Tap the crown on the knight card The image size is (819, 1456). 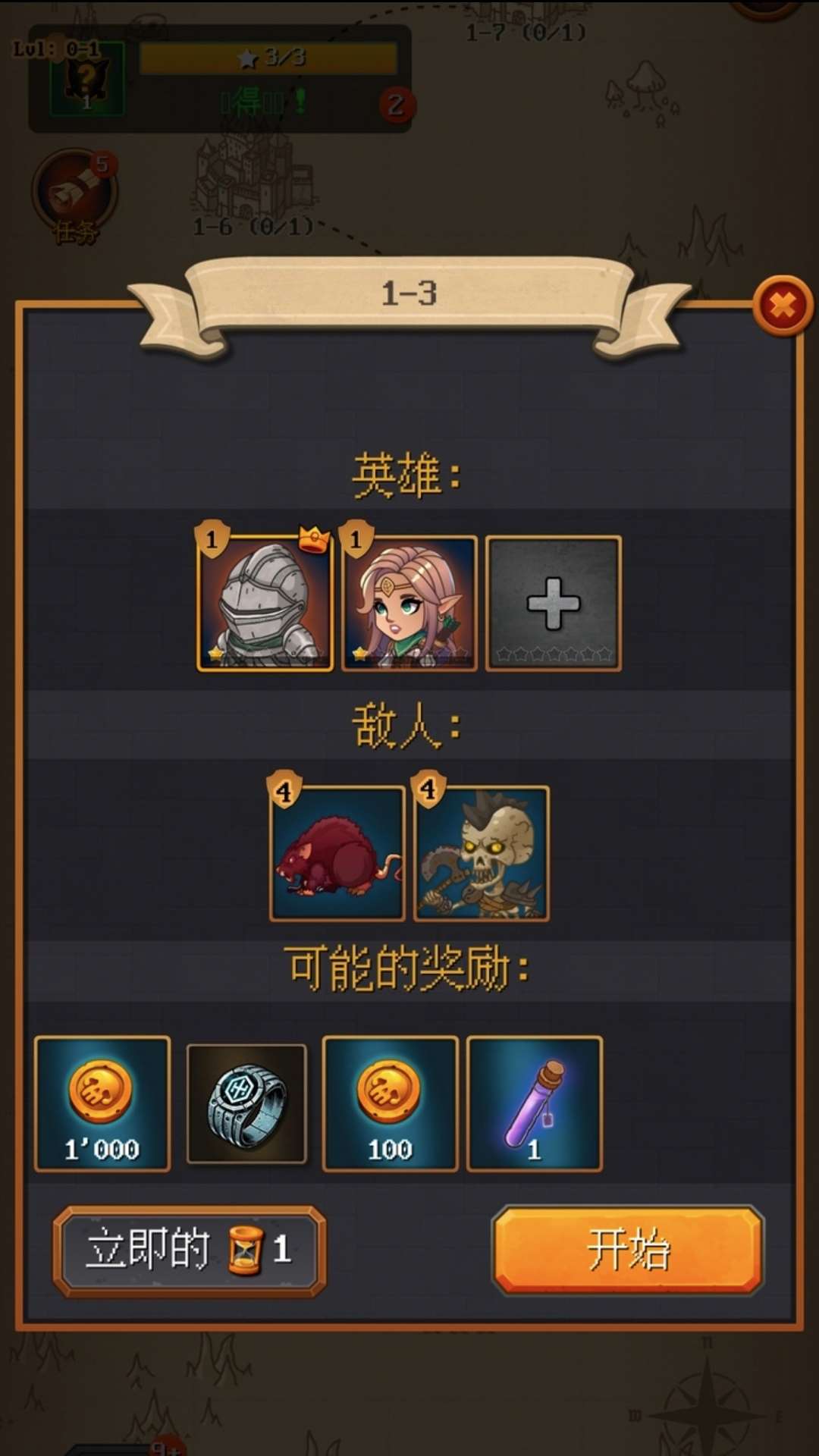[x=314, y=539]
